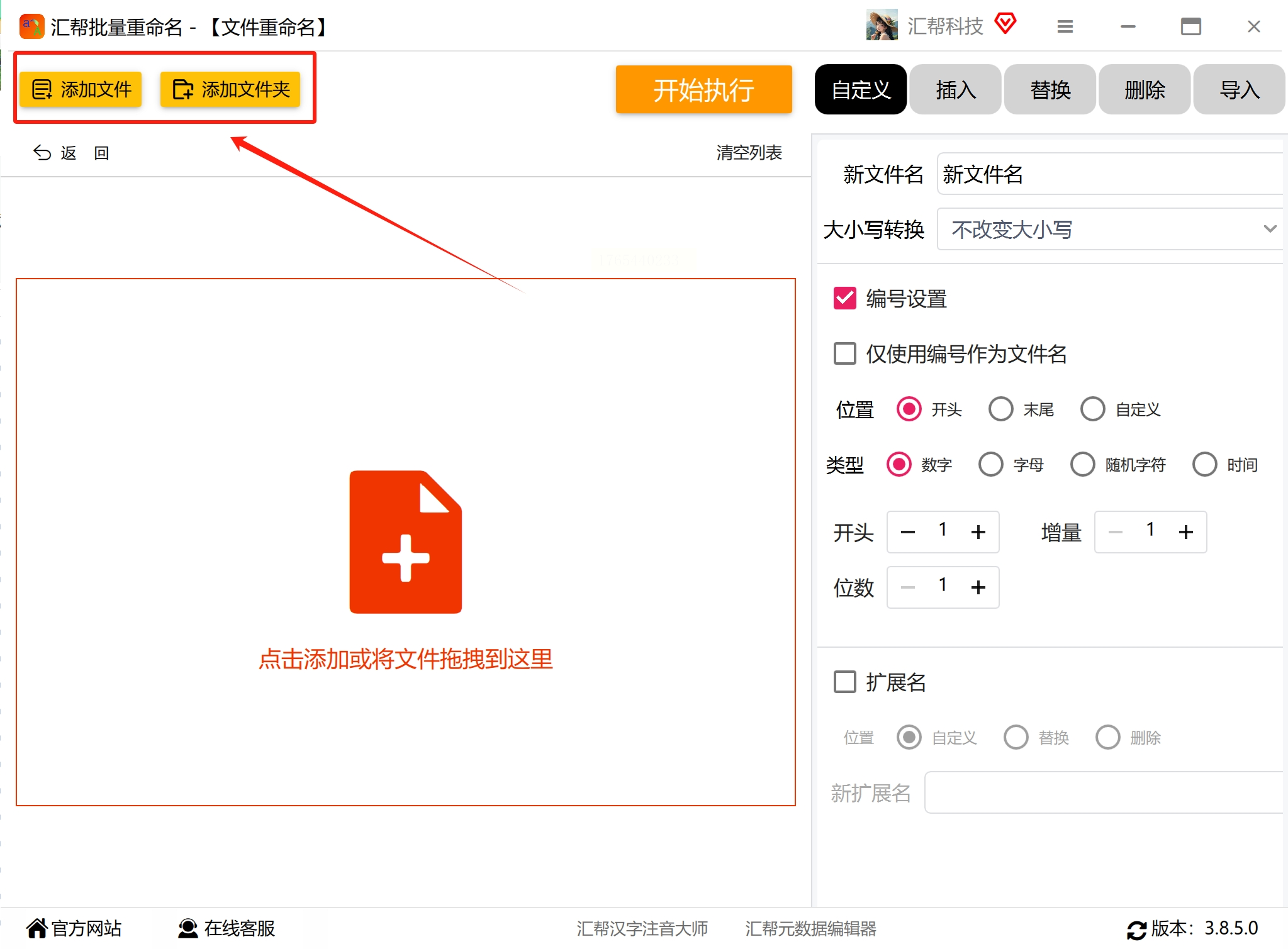Switch to the 替换 tab
Screen dimensions: 1288x949
click(1050, 89)
